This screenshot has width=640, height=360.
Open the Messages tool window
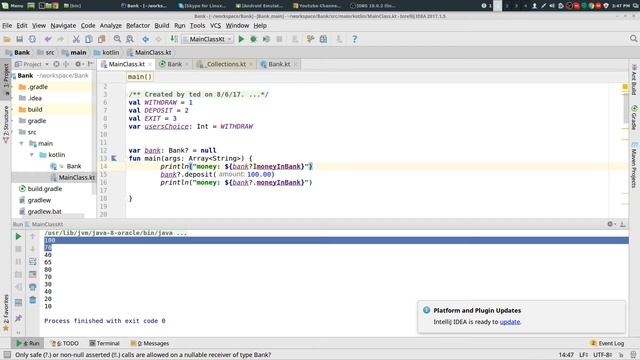pos(150,343)
